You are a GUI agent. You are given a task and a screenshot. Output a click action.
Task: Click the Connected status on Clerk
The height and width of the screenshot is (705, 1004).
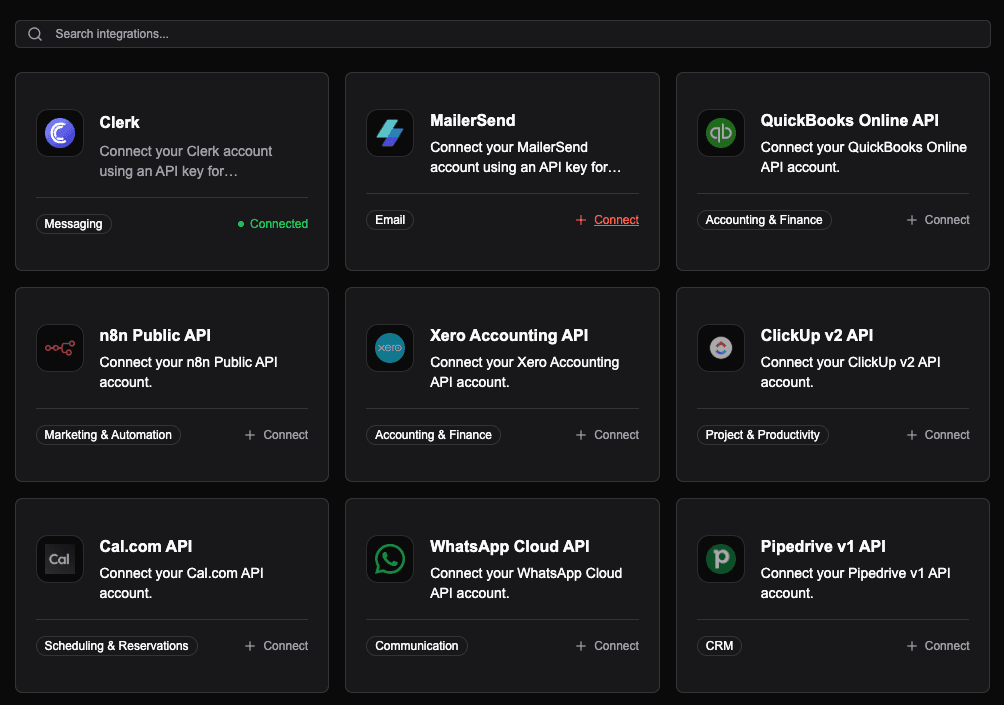(x=273, y=224)
